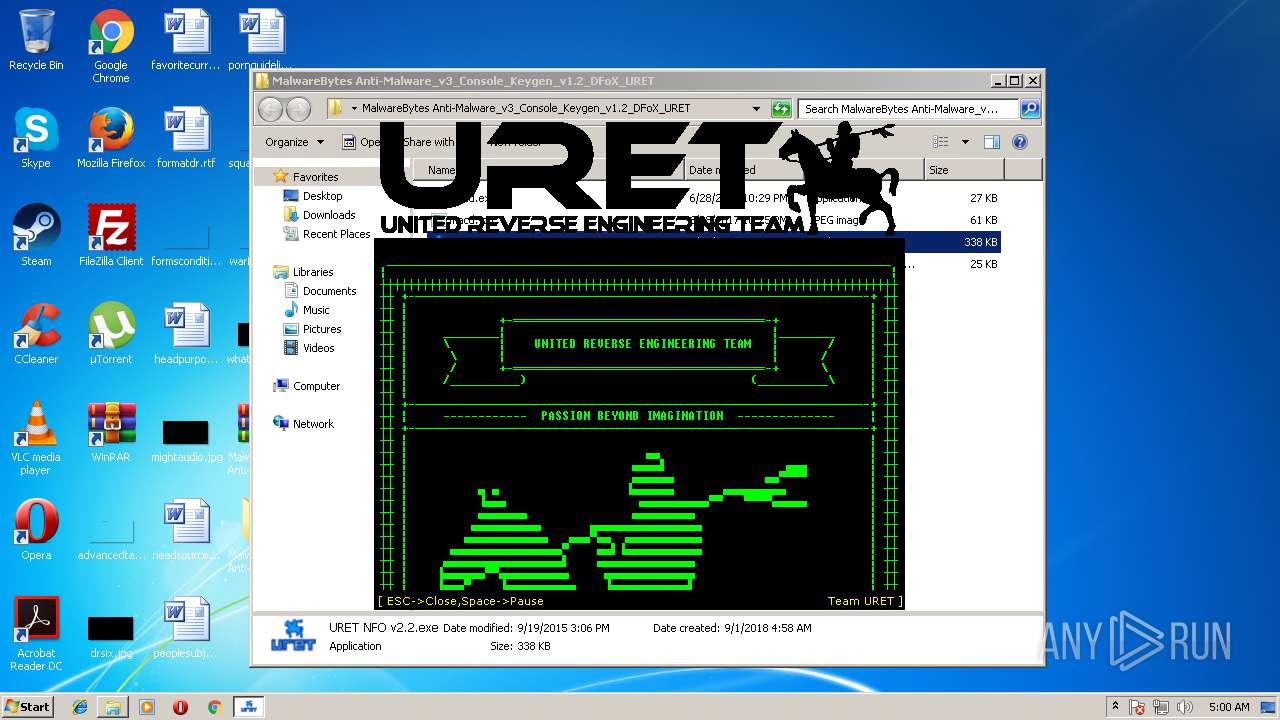Select the drsix.jpg file on the desktop
The width and height of the screenshot is (1280, 720).
[111, 638]
